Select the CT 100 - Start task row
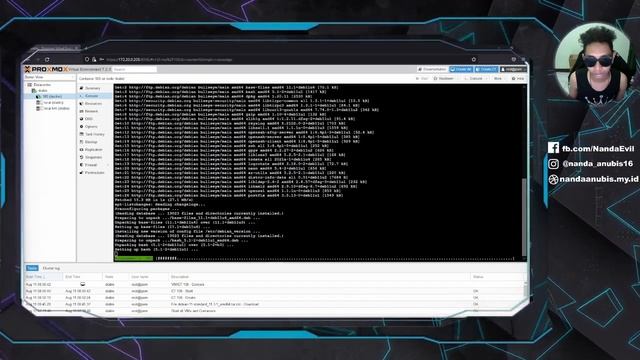Image resolution: width=640 pixels, height=360 pixels. coord(273,291)
